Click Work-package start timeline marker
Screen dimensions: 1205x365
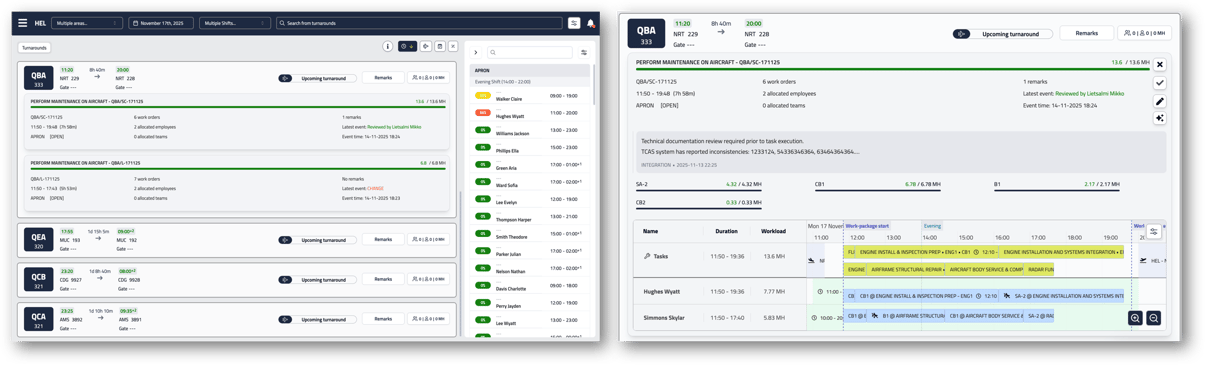[867, 226]
